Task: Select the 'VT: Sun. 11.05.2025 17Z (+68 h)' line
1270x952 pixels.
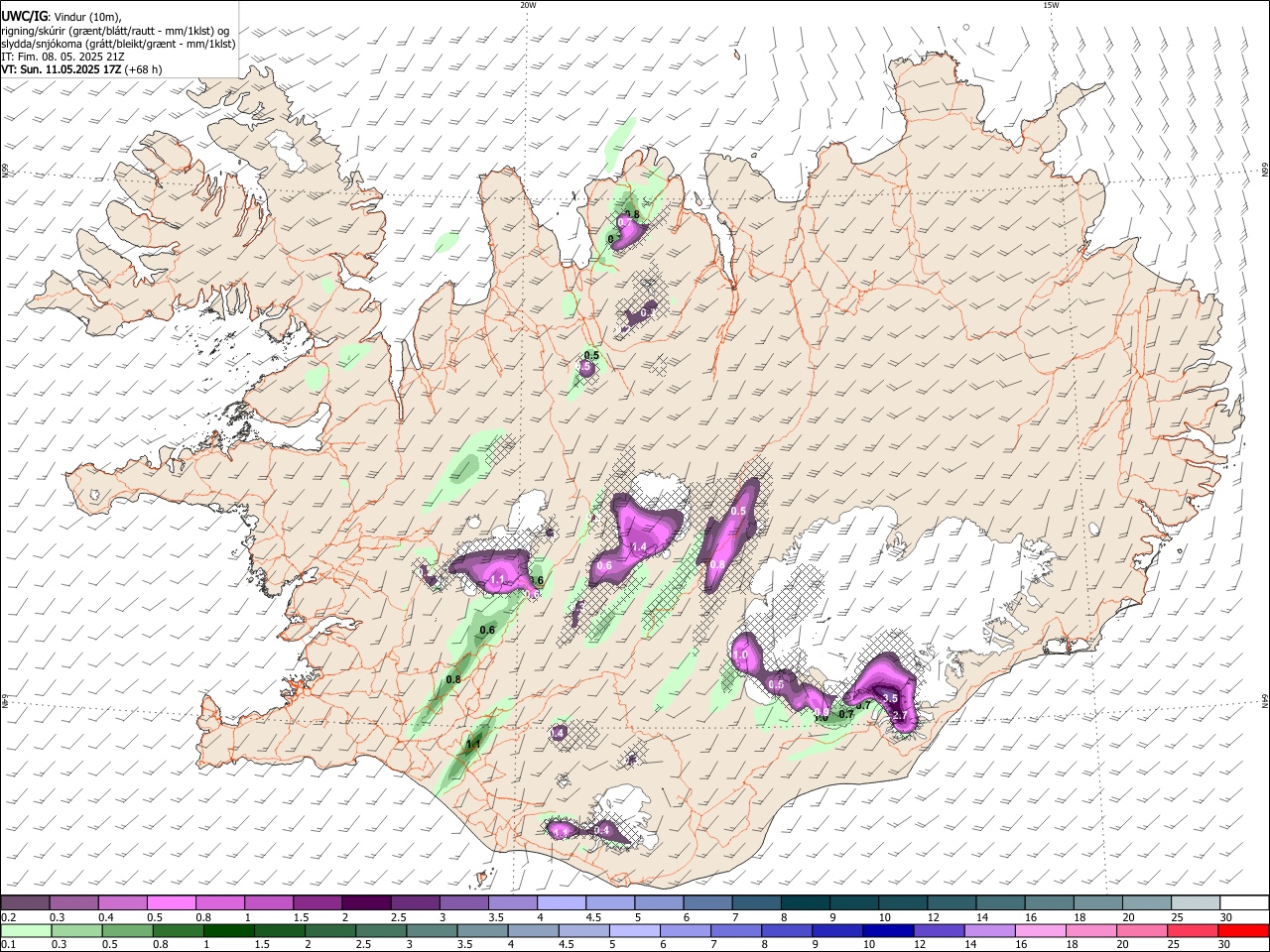Action: pos(81,69)
